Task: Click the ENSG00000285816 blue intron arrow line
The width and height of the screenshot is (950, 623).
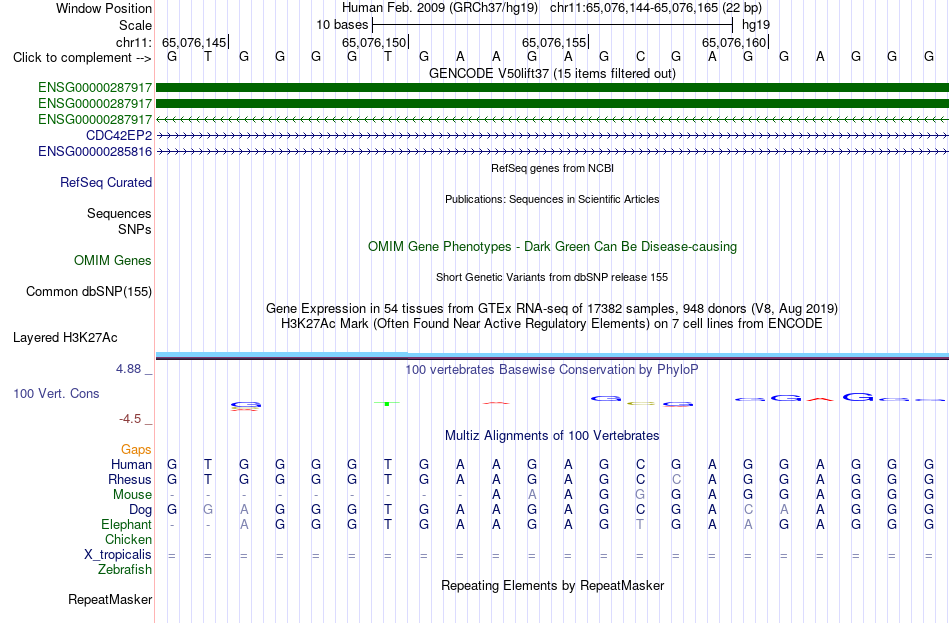Action: point(552,152)
